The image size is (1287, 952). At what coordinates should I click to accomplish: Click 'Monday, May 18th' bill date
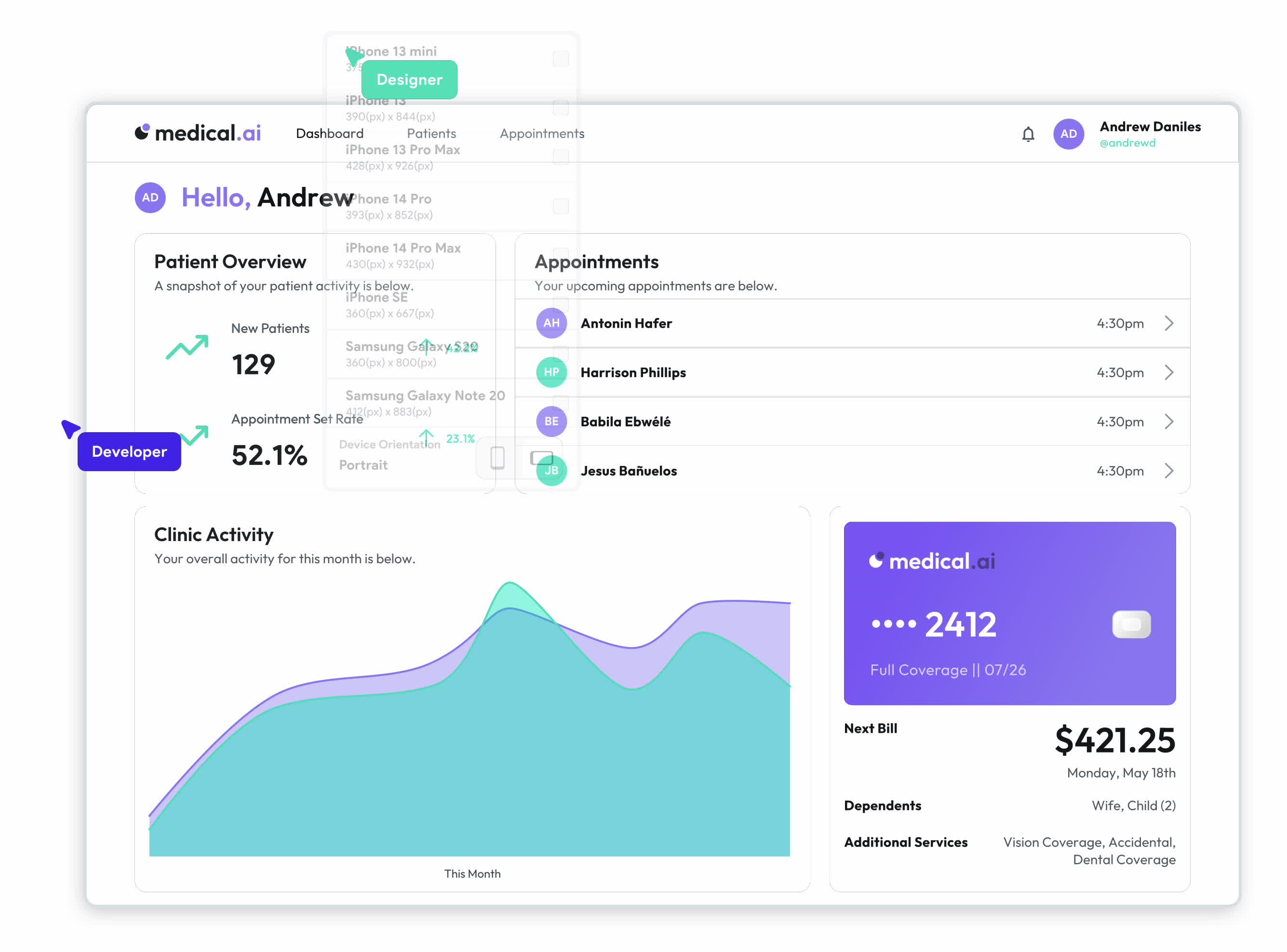1121,773
